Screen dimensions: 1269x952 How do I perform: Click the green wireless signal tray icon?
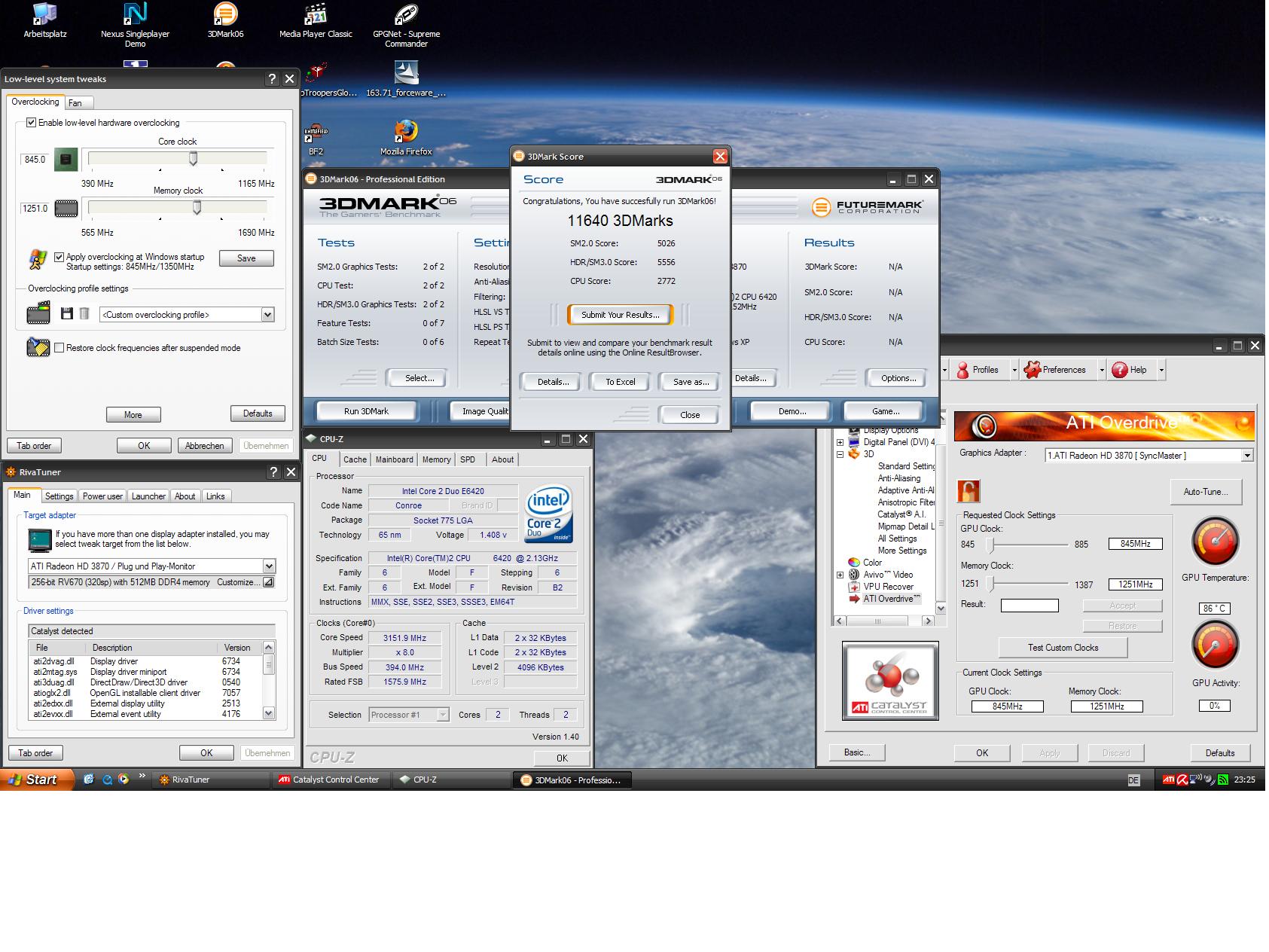pos(1224,780)
